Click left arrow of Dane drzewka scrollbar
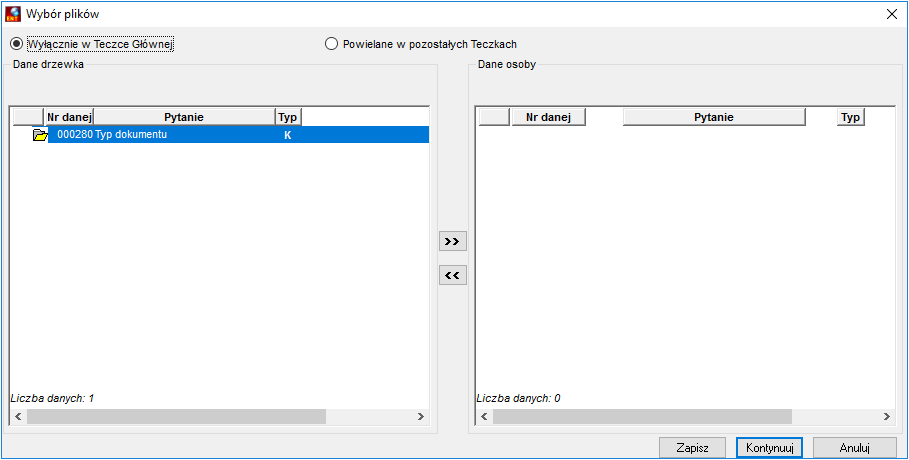The height and width of the screenshot is (460, 909). (x=17, y=416)
